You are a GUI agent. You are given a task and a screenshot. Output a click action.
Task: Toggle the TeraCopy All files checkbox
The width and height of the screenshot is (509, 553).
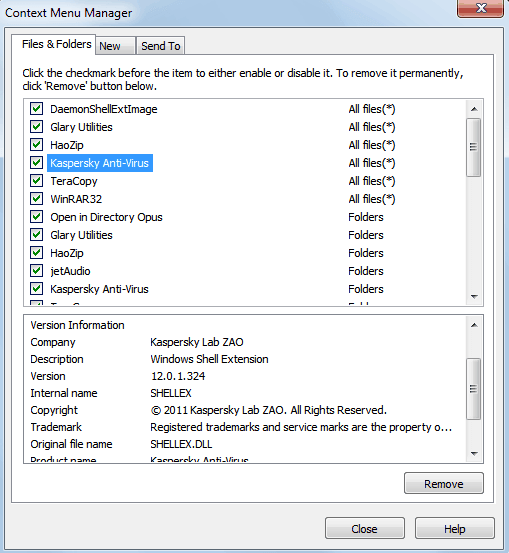(36, 181)
